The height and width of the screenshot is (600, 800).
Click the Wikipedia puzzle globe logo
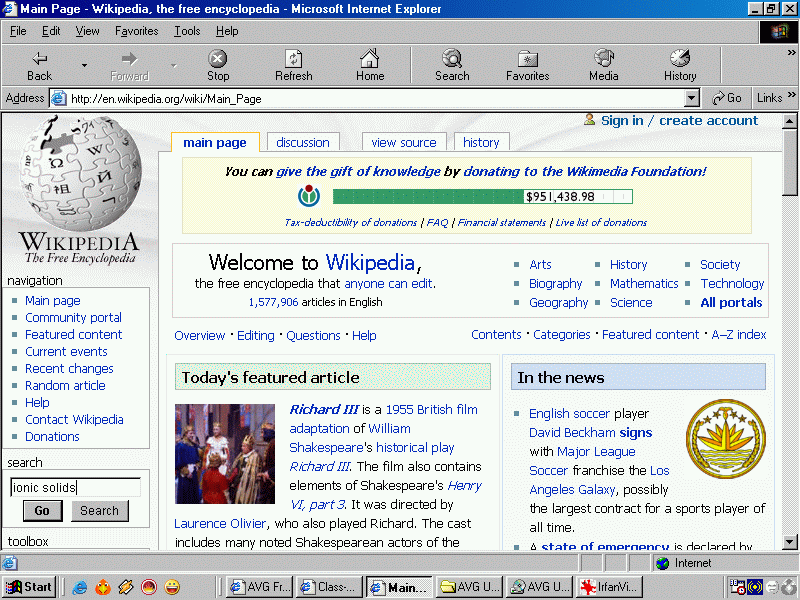point(80,173)
